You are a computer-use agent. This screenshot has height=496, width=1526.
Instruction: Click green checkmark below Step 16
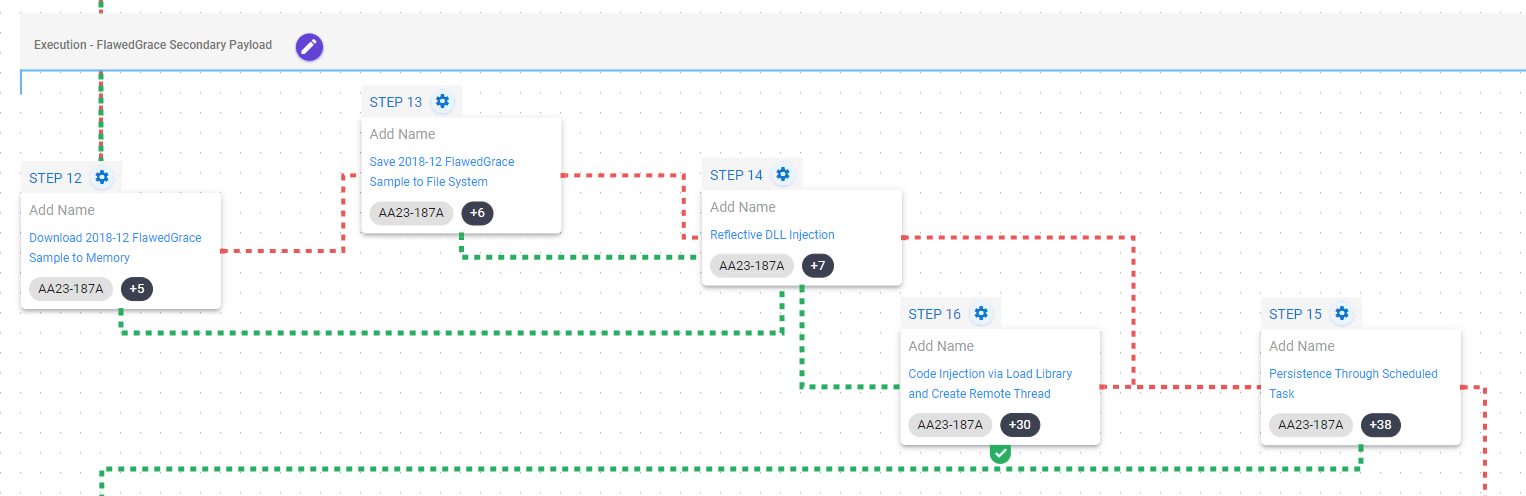[1000, 453]
